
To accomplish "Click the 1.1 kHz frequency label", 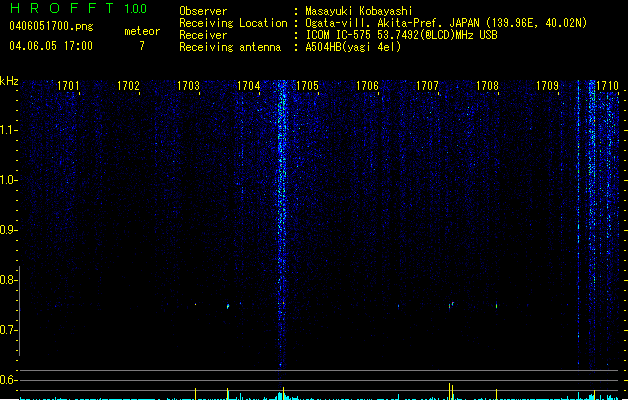I will coord(8,130).
